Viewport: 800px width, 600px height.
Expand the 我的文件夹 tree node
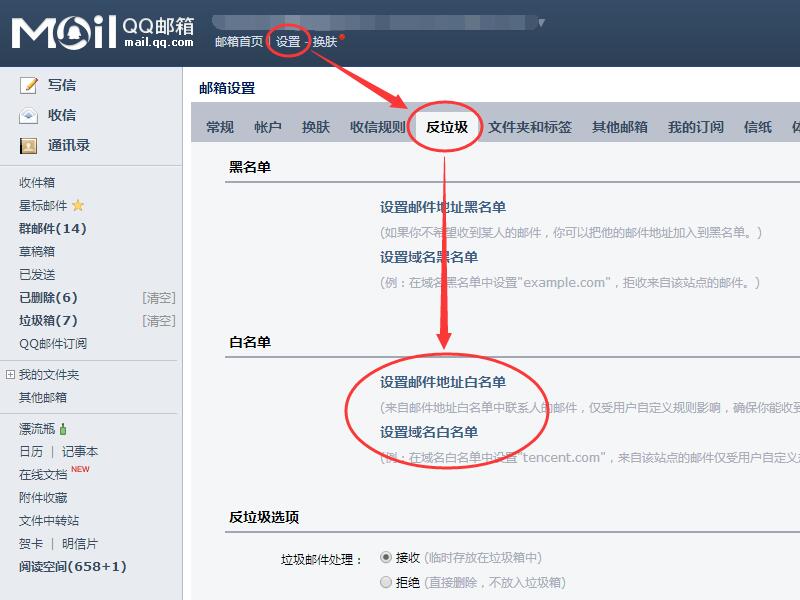(x=10, y=374)
